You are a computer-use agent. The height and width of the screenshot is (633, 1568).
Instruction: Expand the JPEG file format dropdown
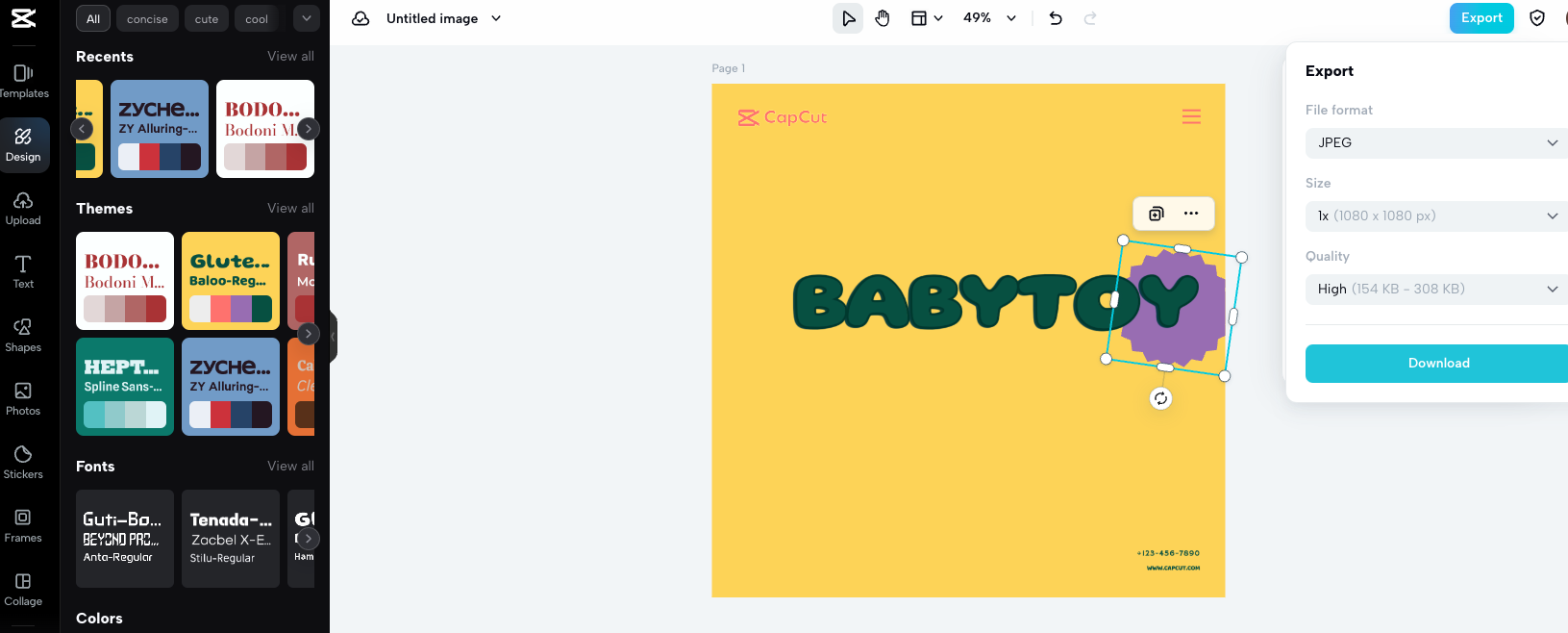click(x=1436, y=142)
